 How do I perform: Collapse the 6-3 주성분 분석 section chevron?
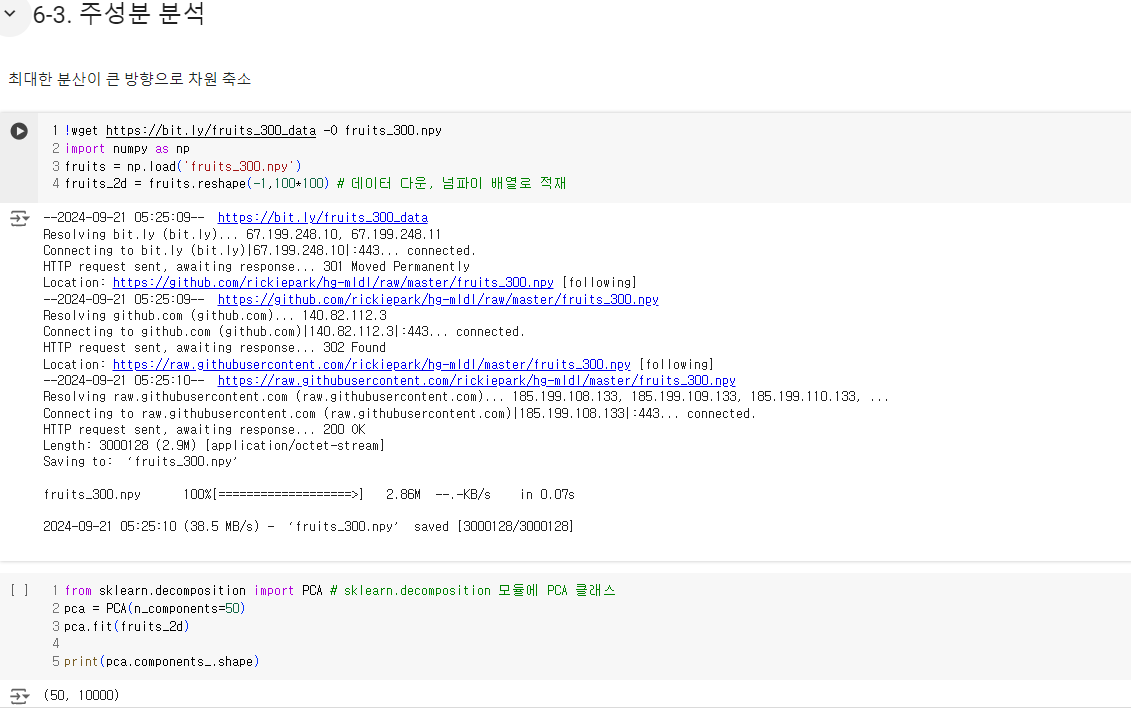coord(10,13)
